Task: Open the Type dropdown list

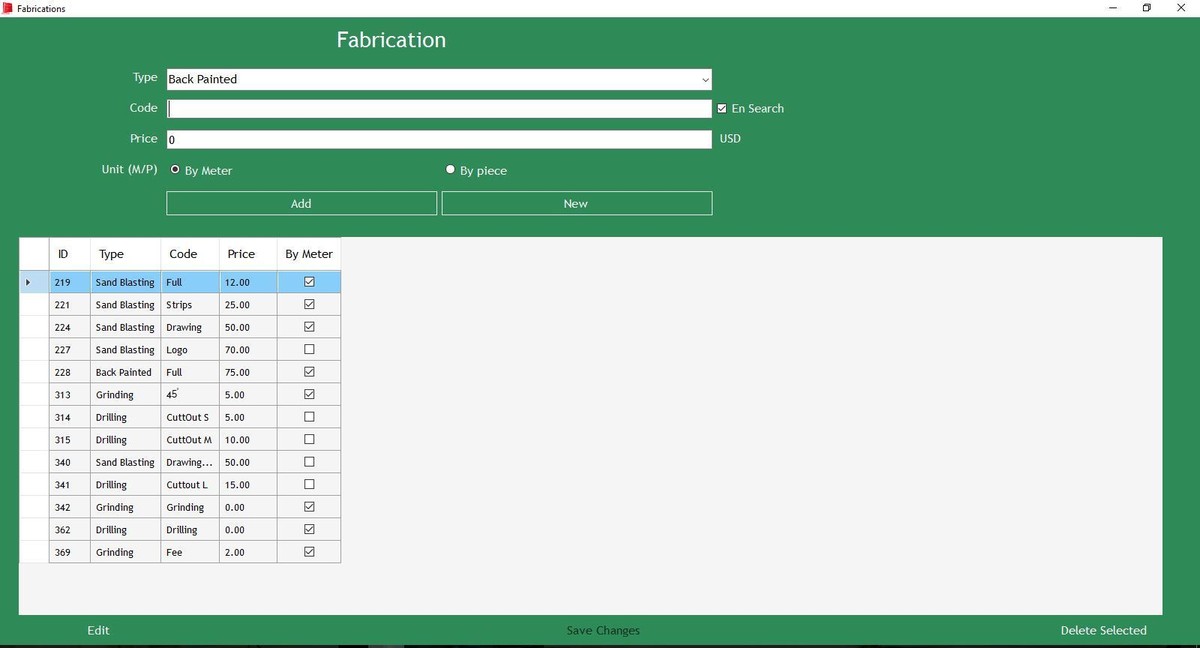Action: point(705,79)
